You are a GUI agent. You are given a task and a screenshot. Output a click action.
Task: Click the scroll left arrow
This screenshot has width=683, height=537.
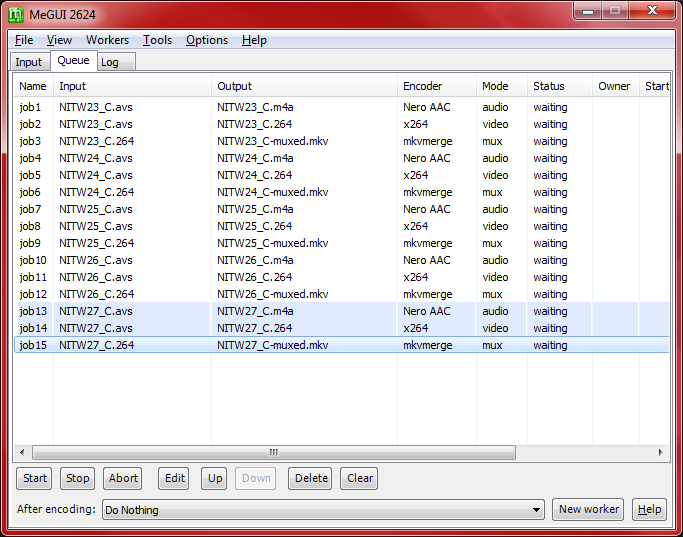pos(22,453)
